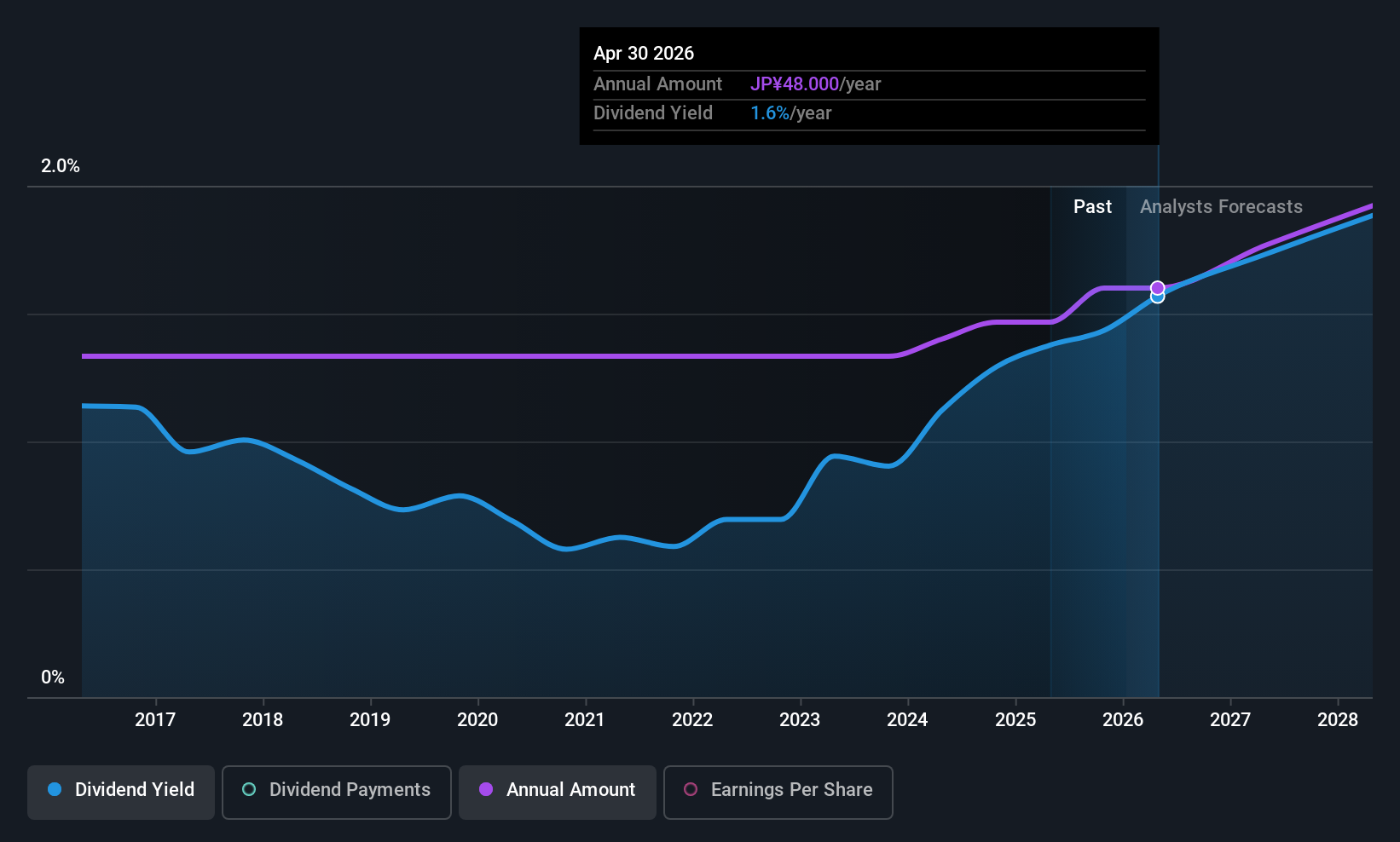The height and width of the screenshot is (842, 1400).
Task: Click the 2026 x-axis label
Action: pyautogui.click(x=1123, y=719)
